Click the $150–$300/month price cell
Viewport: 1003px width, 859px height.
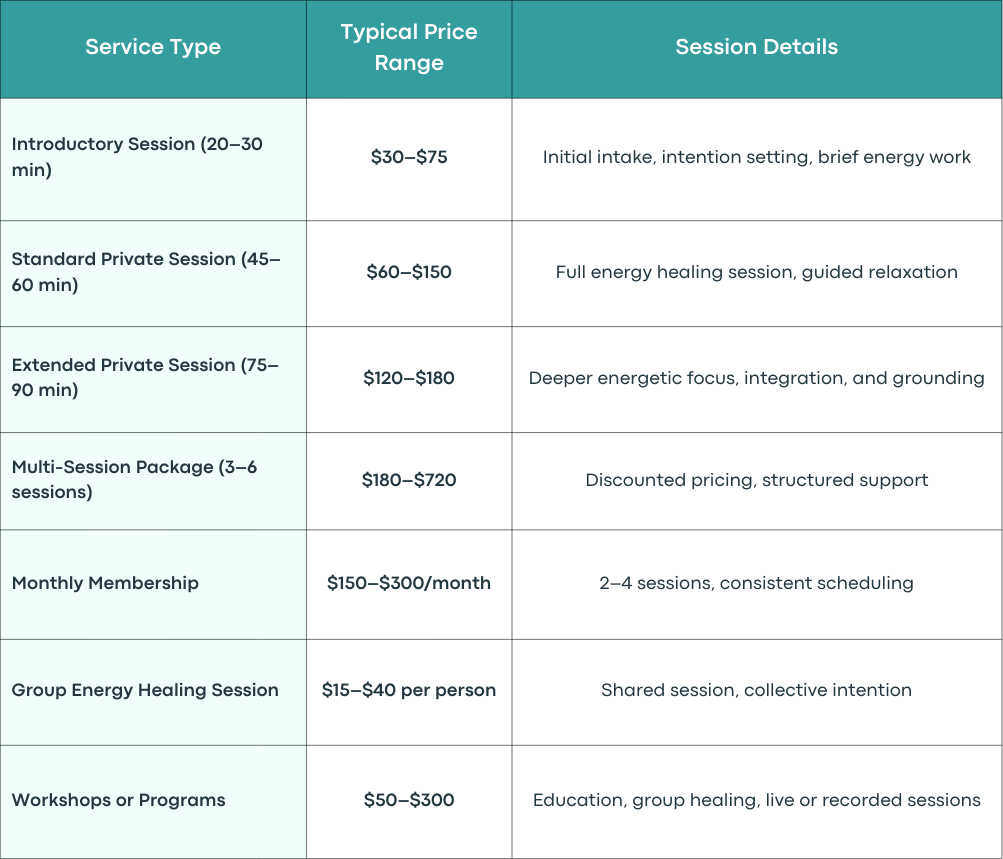click(x=409, y=583)
